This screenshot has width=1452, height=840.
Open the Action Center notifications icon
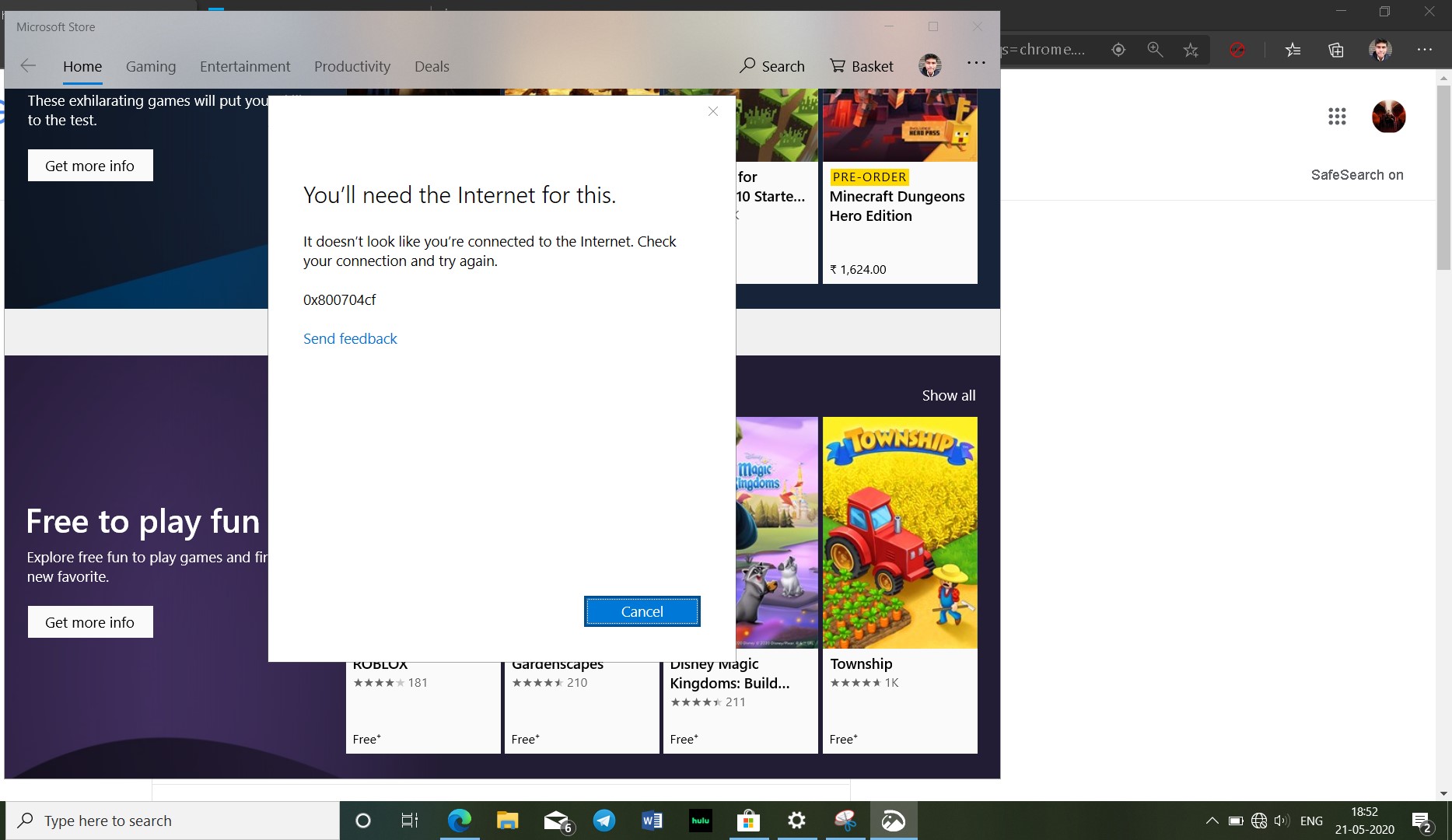tap(1422, 821)
